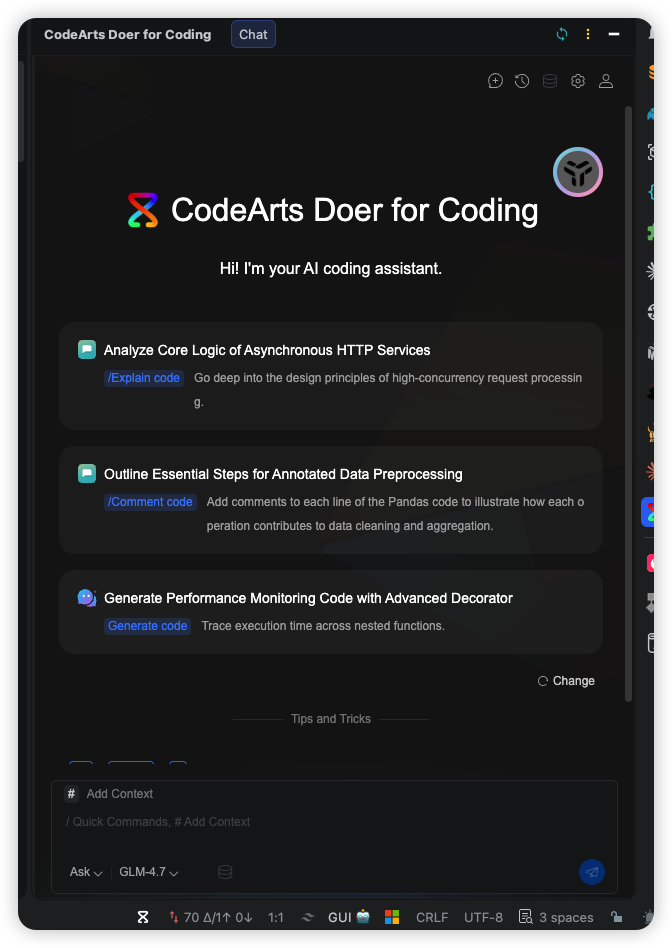Open the yellow three-dot options menu

588,34
